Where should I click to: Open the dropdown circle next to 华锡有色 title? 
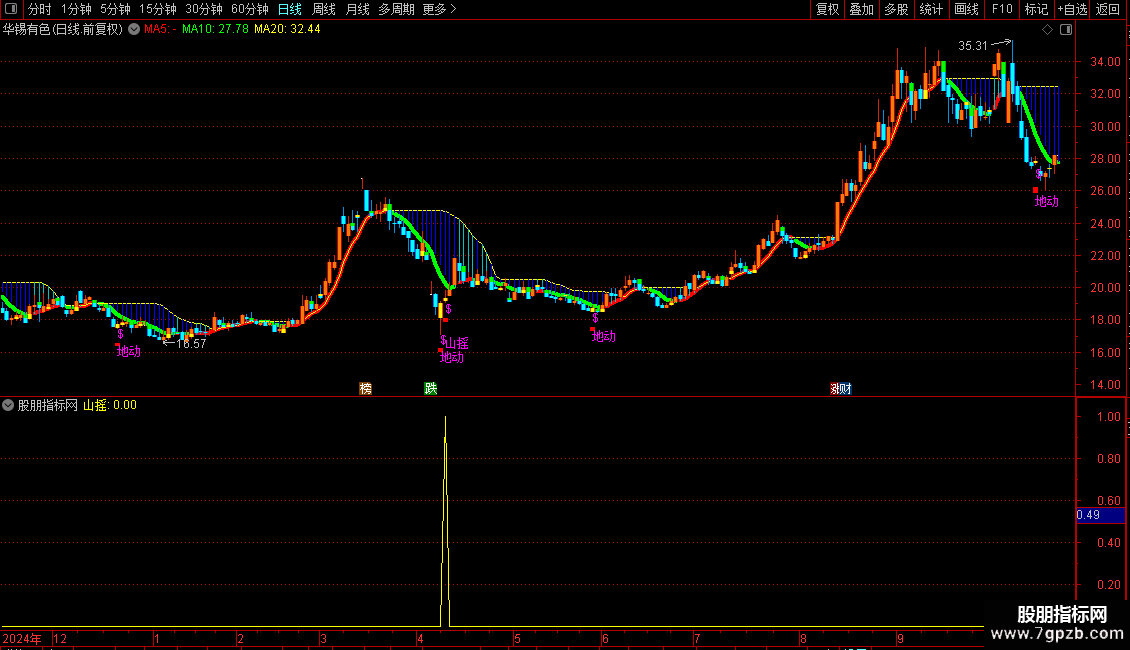pyautogui.click(x=134, y=30)
